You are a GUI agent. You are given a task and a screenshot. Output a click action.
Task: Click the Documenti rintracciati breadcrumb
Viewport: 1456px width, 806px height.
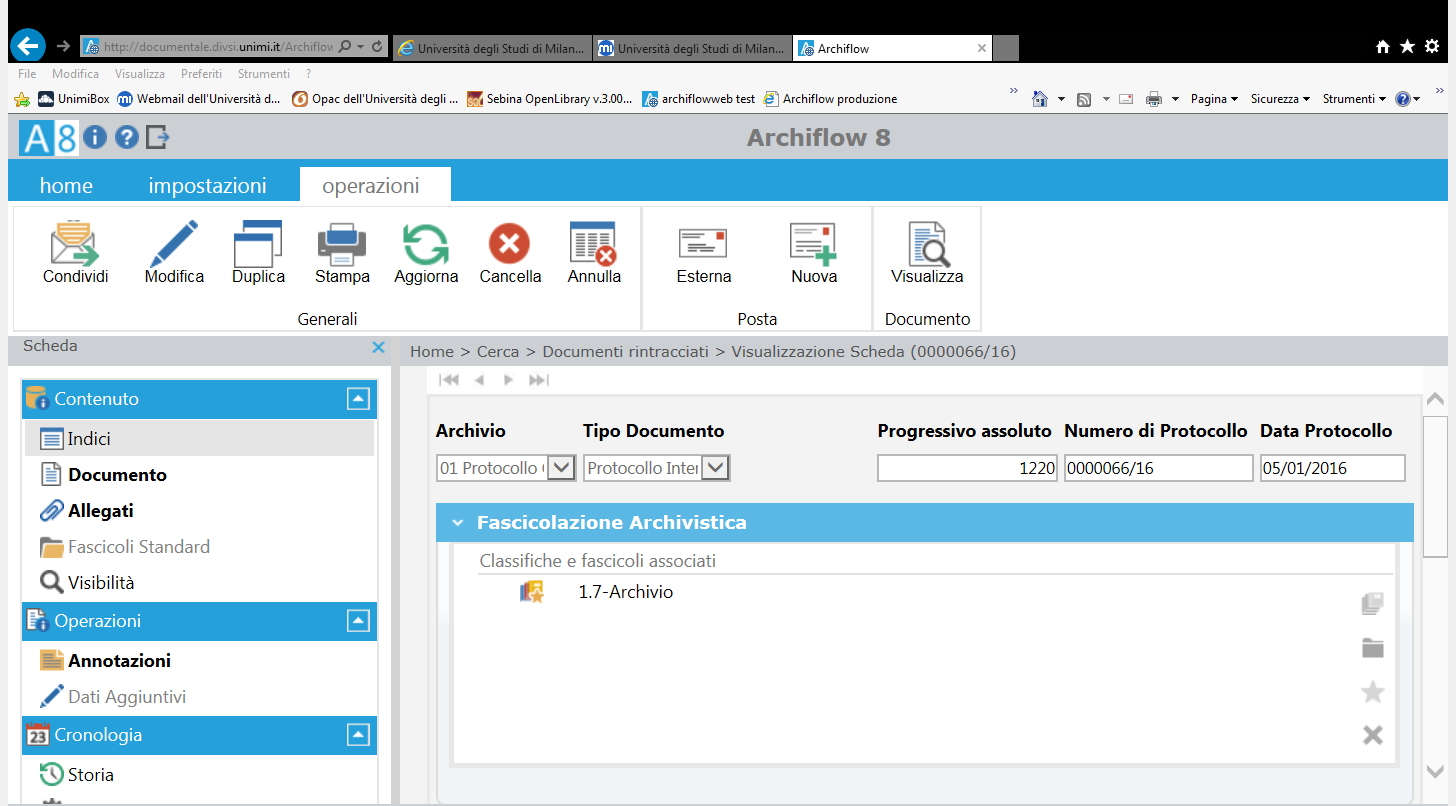(625, 352)
